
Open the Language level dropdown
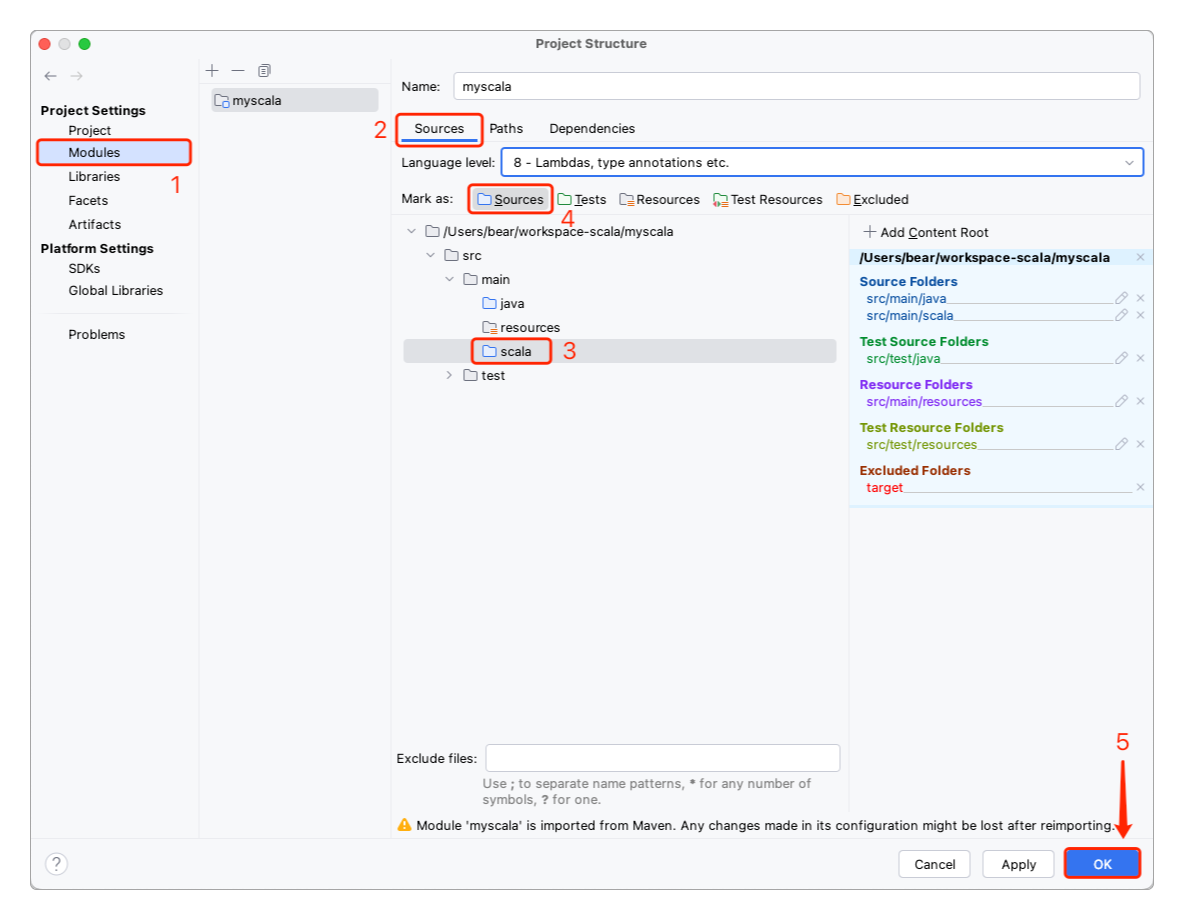(822, 162)
